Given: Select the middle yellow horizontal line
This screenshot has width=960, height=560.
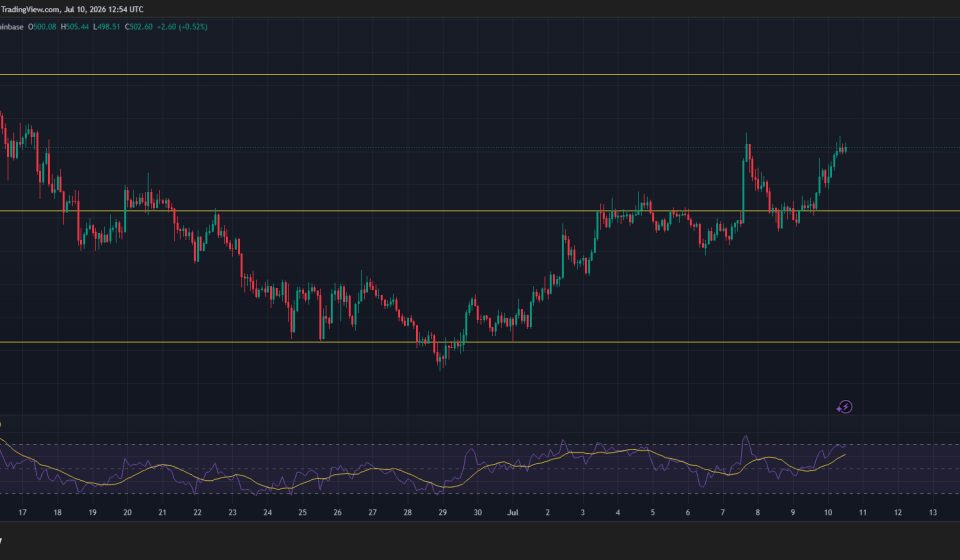Looking at the screenshot, I should tap(480, 211).
